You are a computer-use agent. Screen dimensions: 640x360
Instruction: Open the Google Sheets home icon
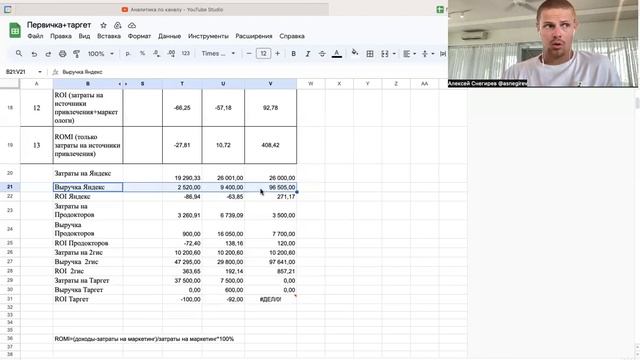(15, 31)
